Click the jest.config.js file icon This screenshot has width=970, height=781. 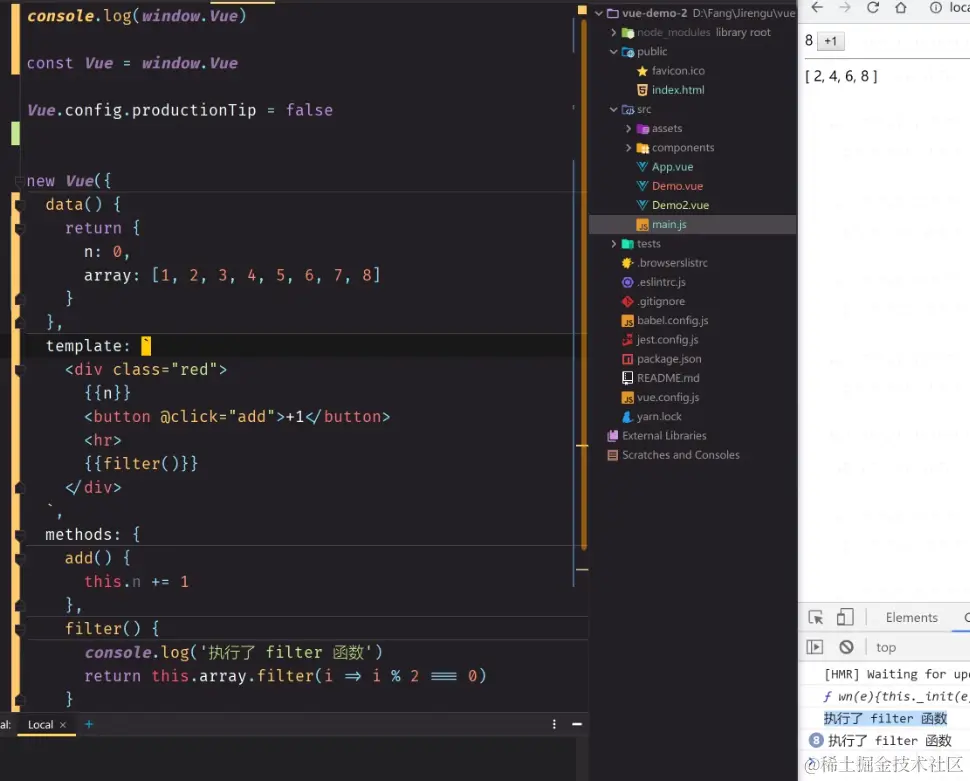(x=627, y=340)
